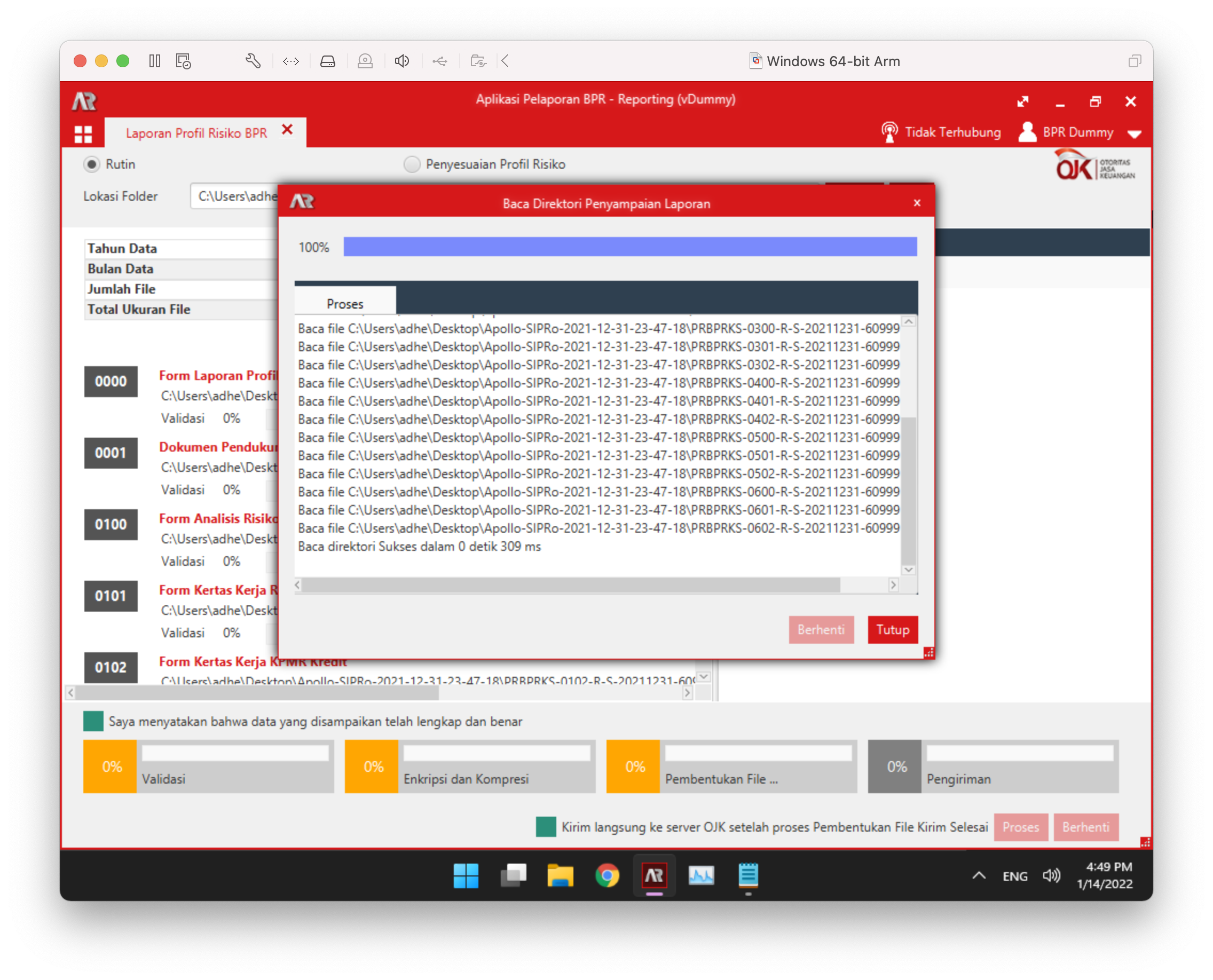1213x980 pixels.
Task: Select the log line for PRBPRKS-0602 file
Action: [598, 528]
